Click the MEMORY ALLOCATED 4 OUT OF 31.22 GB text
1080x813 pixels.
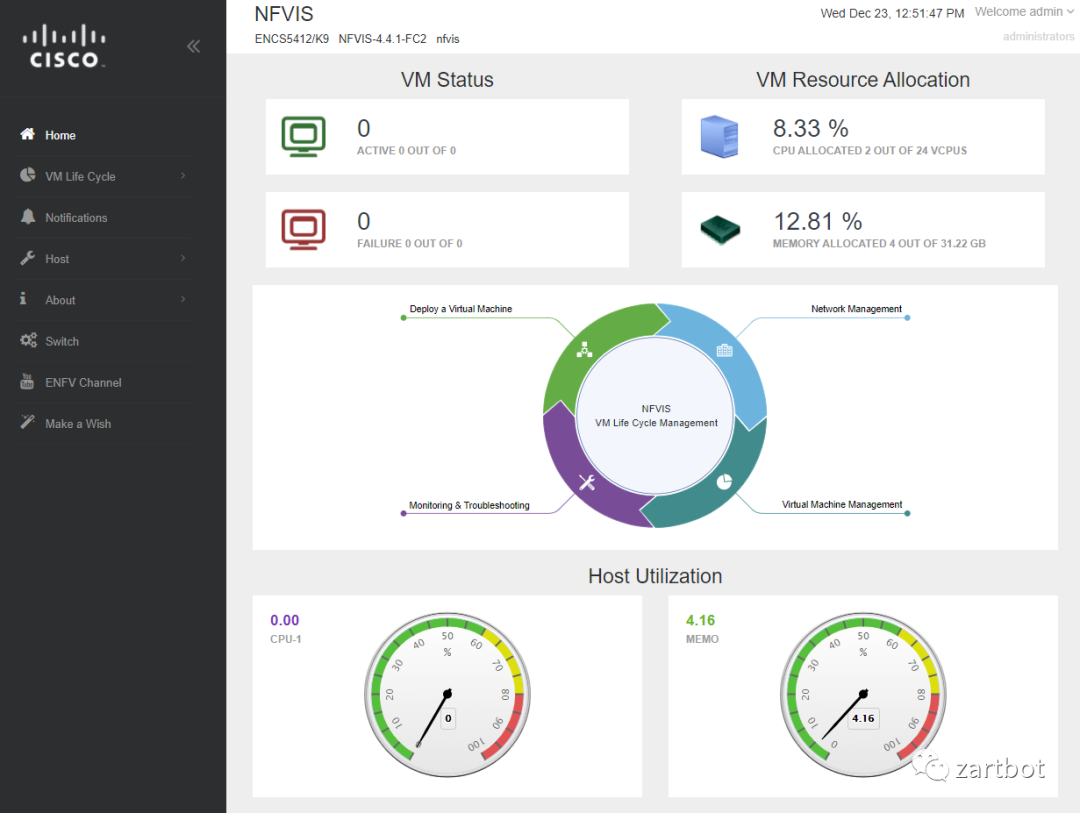click(879, 243)
